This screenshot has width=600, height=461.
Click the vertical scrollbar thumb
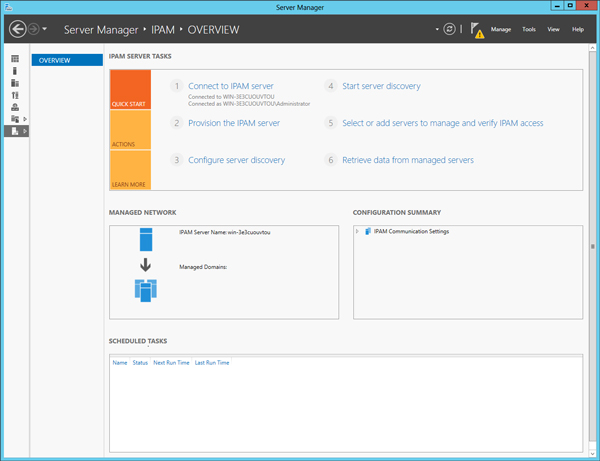tap(592, 247)
